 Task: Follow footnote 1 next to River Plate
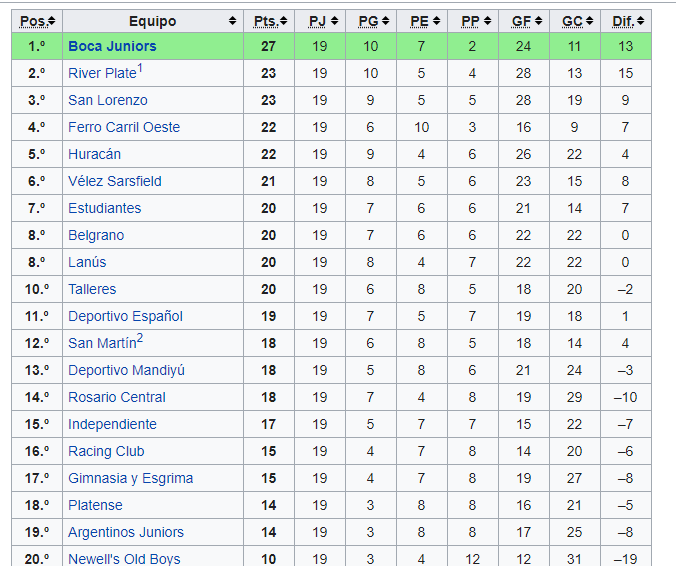coord(140,69)
